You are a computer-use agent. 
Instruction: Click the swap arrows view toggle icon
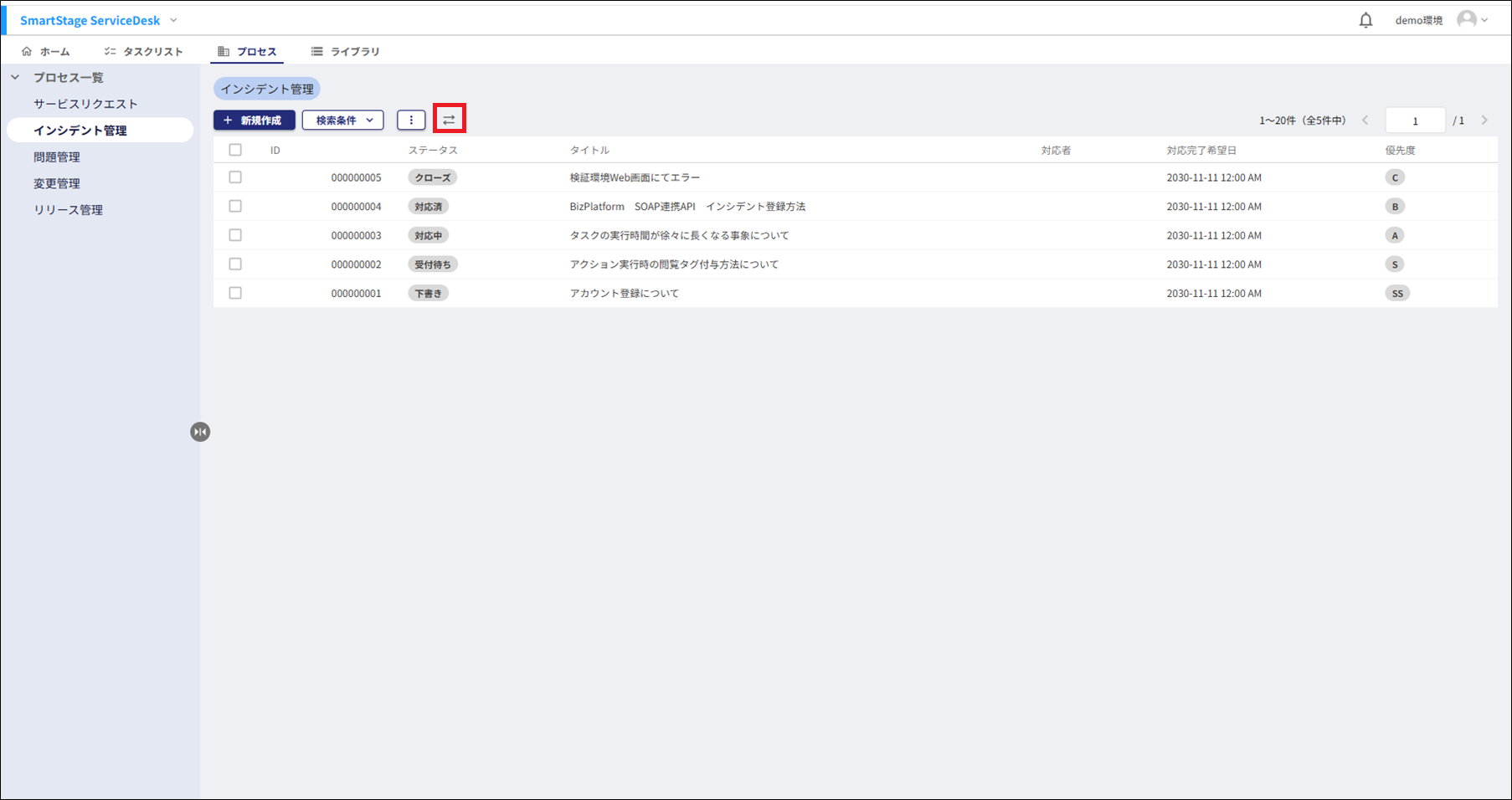pos(450,120)
